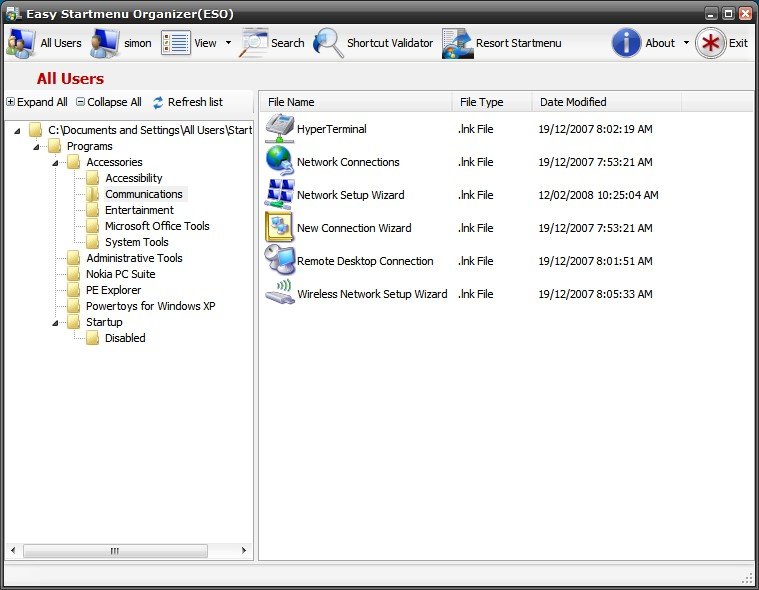Click the tree horizontal scrollbar thumb
Viewport: 759px width, 590px height.
point(115,551)
